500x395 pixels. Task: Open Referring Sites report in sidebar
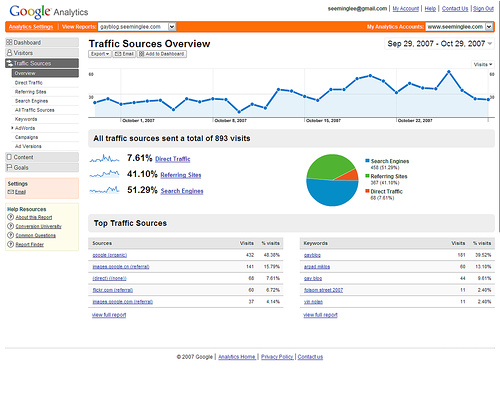click(30, 92)
